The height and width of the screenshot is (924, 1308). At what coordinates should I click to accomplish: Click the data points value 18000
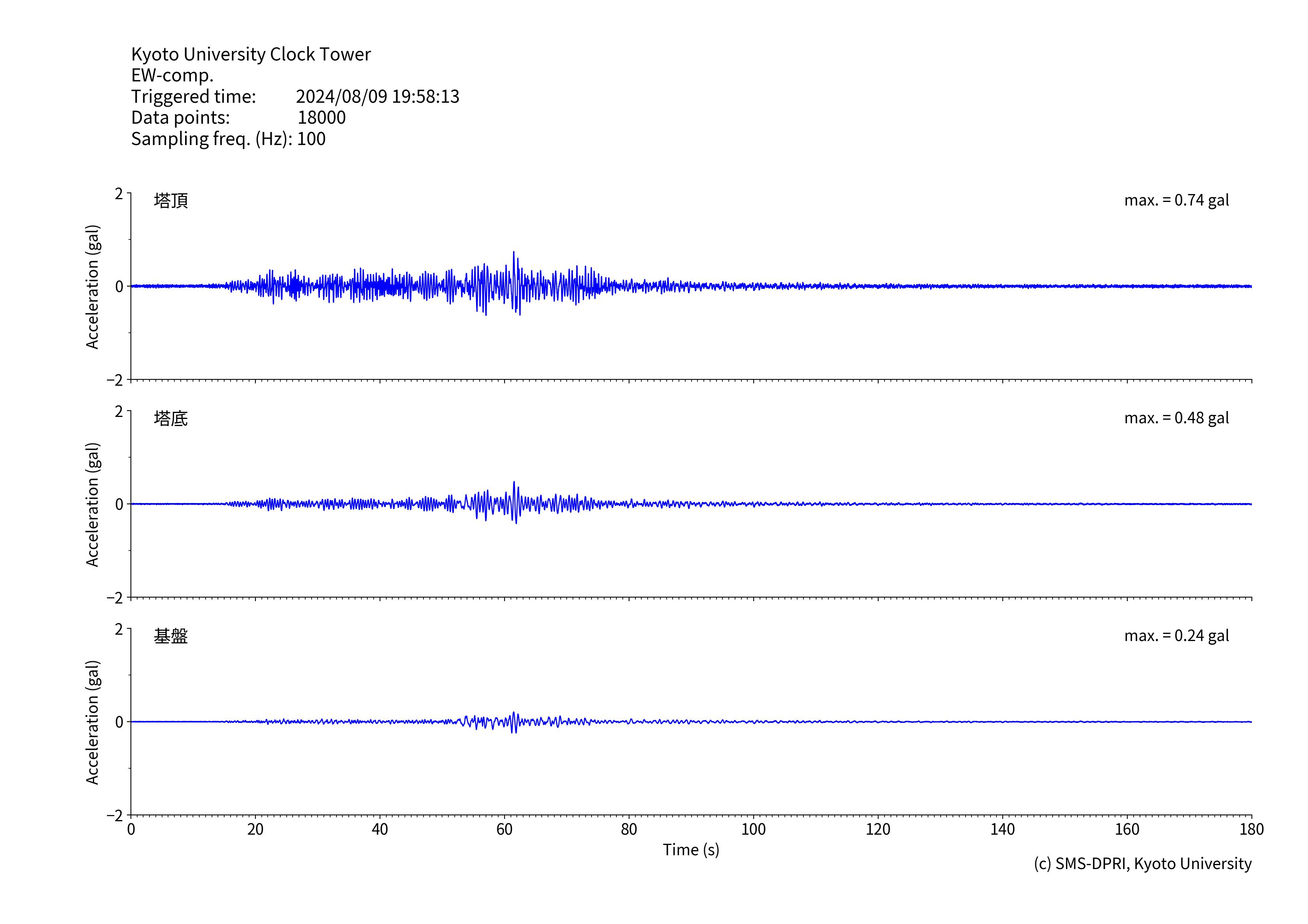321,117
